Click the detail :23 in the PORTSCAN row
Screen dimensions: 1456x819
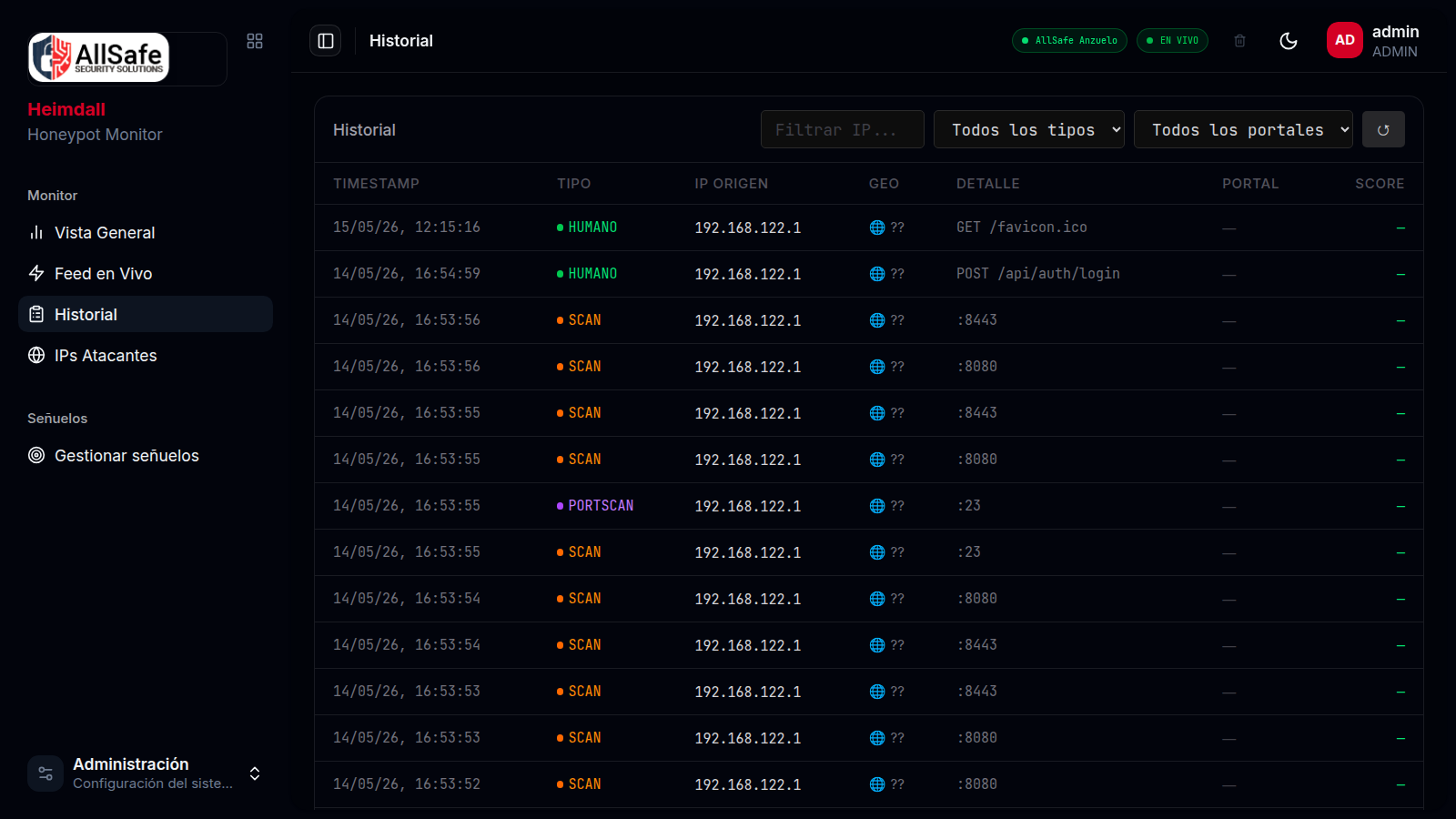968,506
